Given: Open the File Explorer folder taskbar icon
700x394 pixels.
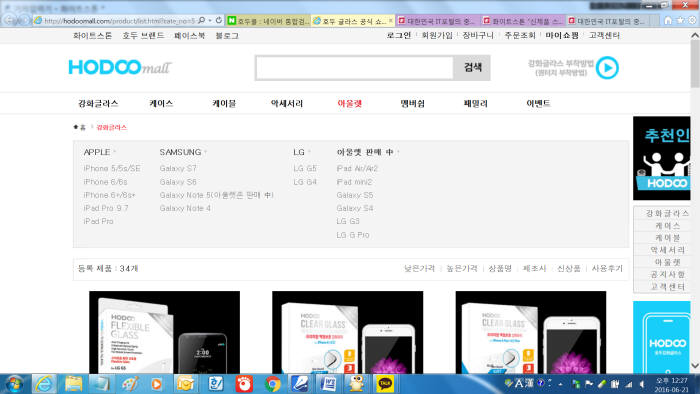Looking at the screenshot, I should click(74, 384).
